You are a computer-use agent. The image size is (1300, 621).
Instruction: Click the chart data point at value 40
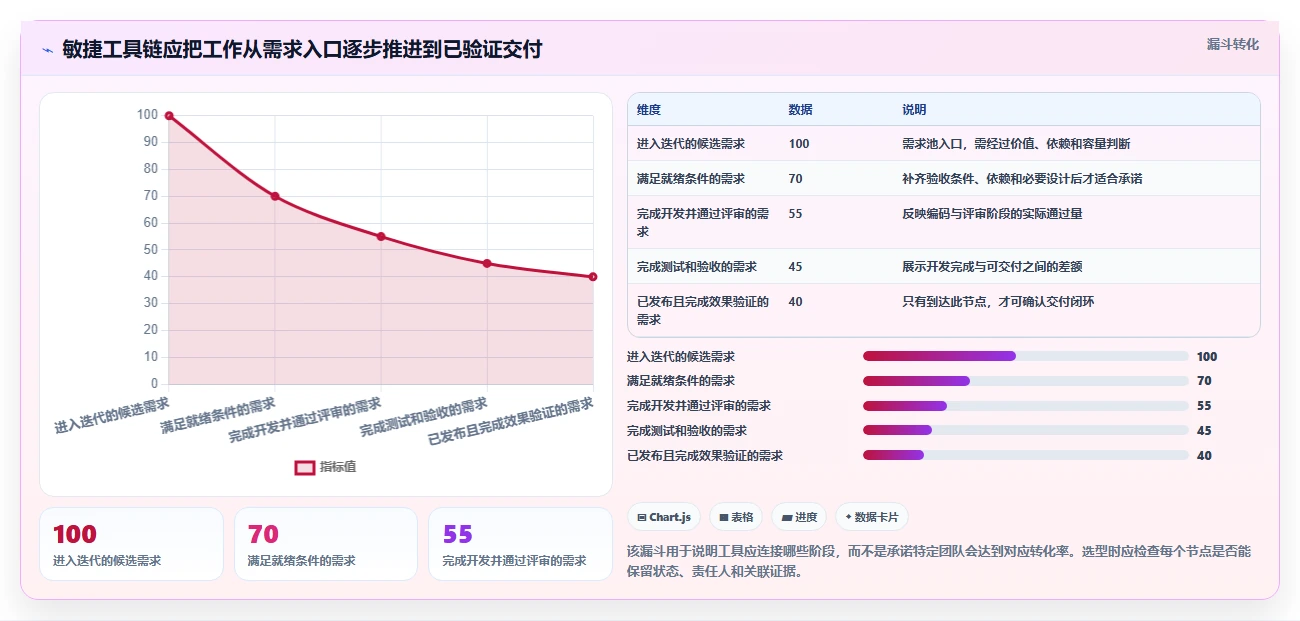(593, 277)
